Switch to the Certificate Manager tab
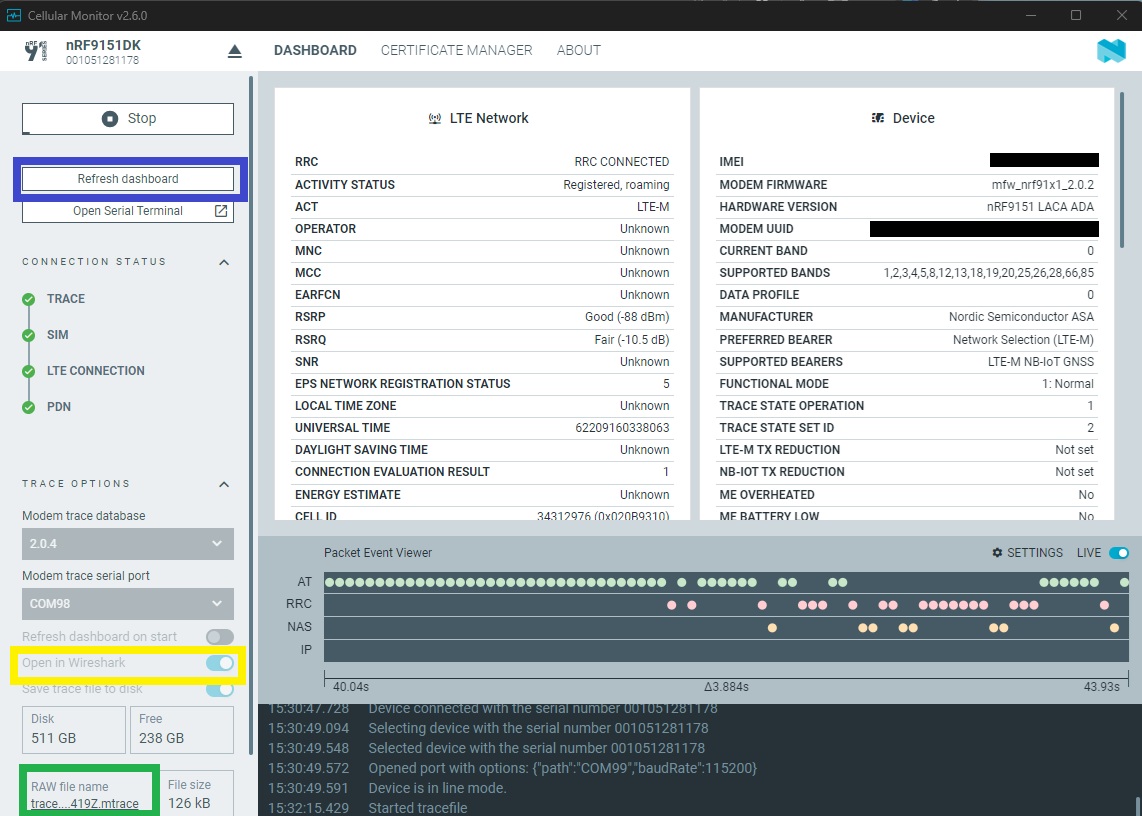The width and height of the screenshot is (1142, 816). point(456,50)
